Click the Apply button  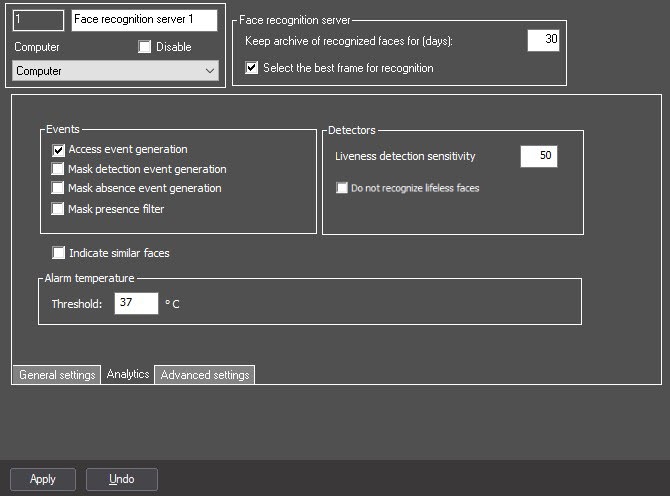(43, 479)
